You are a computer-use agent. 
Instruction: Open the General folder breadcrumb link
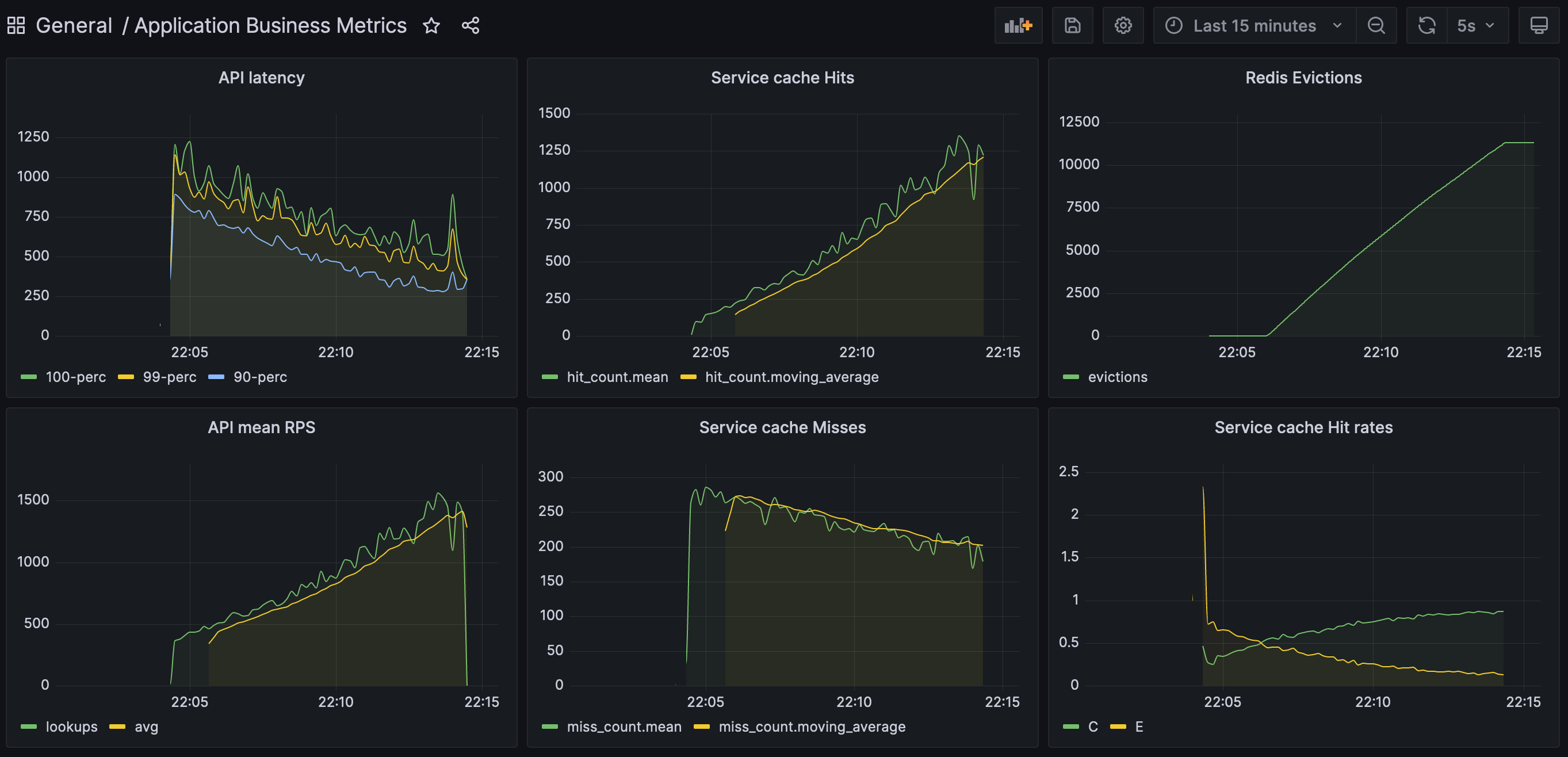74,25
